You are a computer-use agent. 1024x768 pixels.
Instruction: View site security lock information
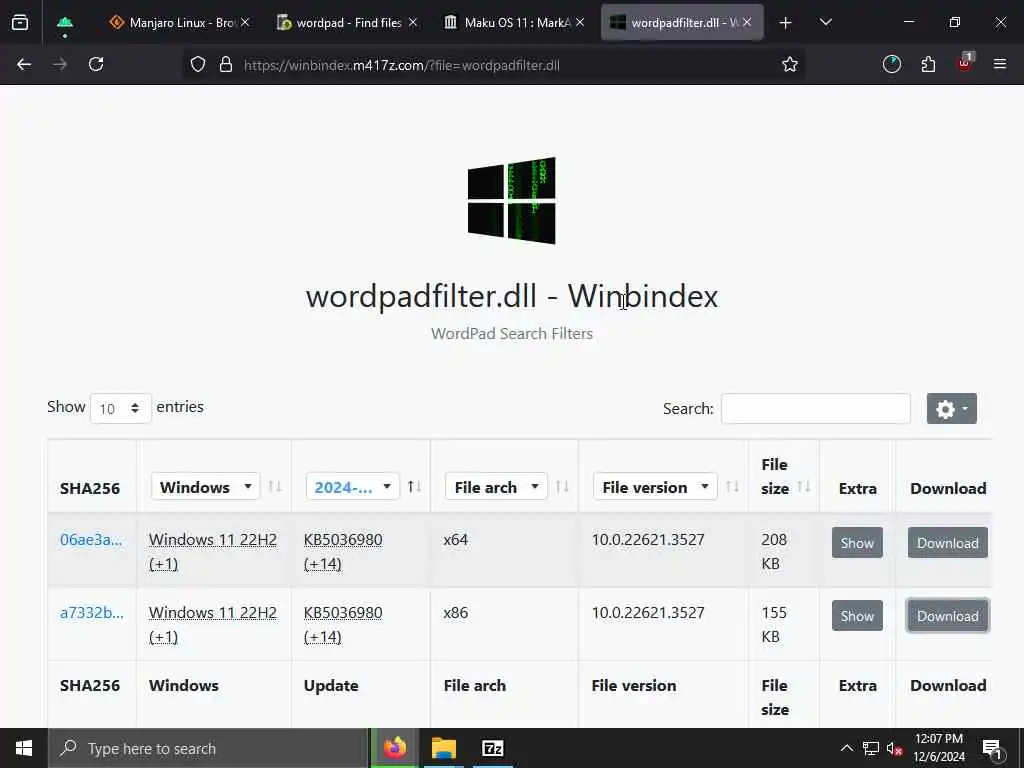pyautogui.click(x=226, y=65)
